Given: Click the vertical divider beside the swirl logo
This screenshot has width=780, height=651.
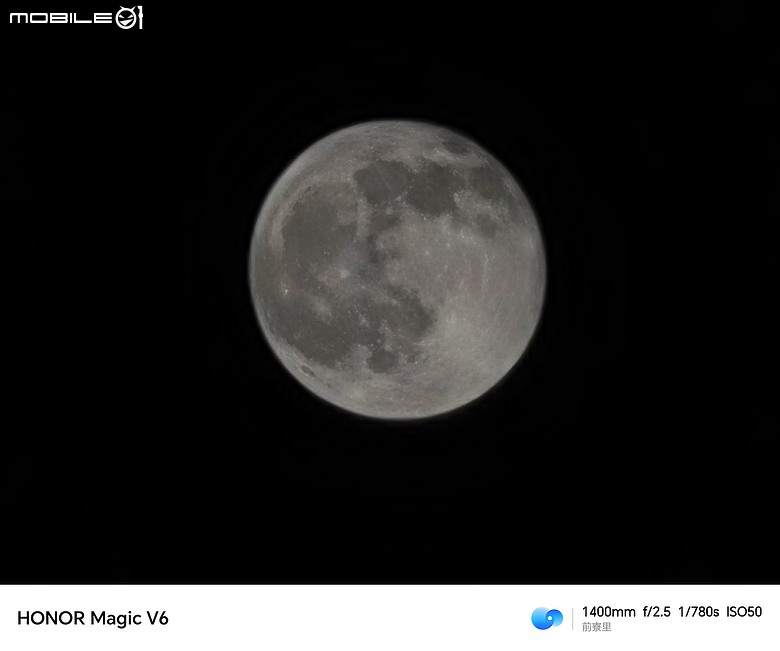Looking at the screenshot, I should coord(572,618).
